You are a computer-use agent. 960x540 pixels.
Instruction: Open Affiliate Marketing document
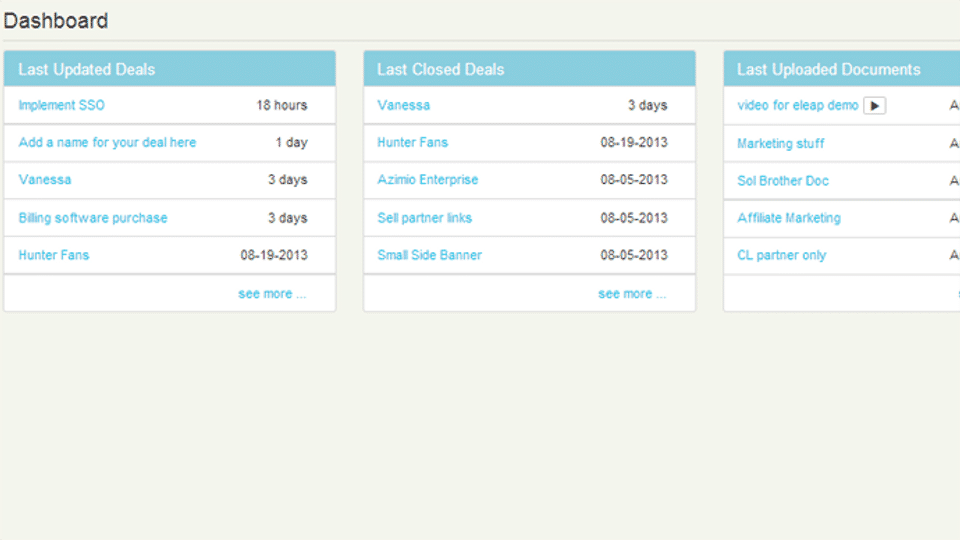(x=789, y=218)
